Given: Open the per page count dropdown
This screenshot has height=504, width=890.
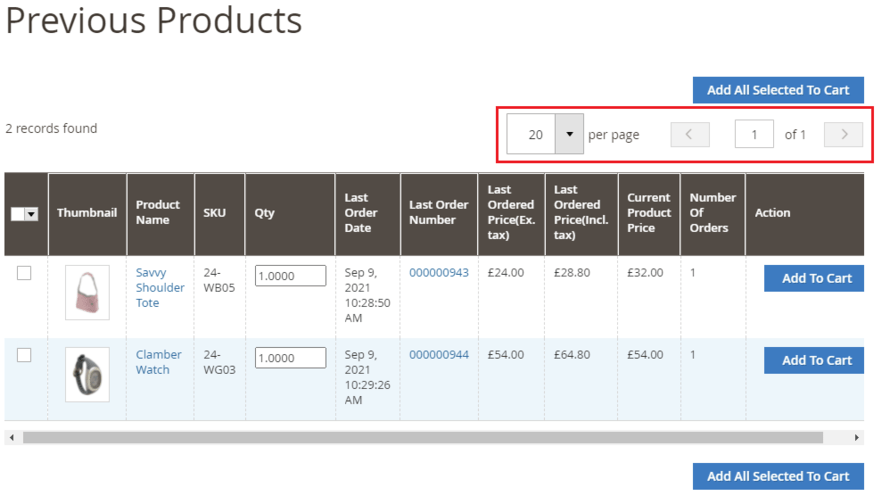Looking at the screenshot, I should click(569, 134).
